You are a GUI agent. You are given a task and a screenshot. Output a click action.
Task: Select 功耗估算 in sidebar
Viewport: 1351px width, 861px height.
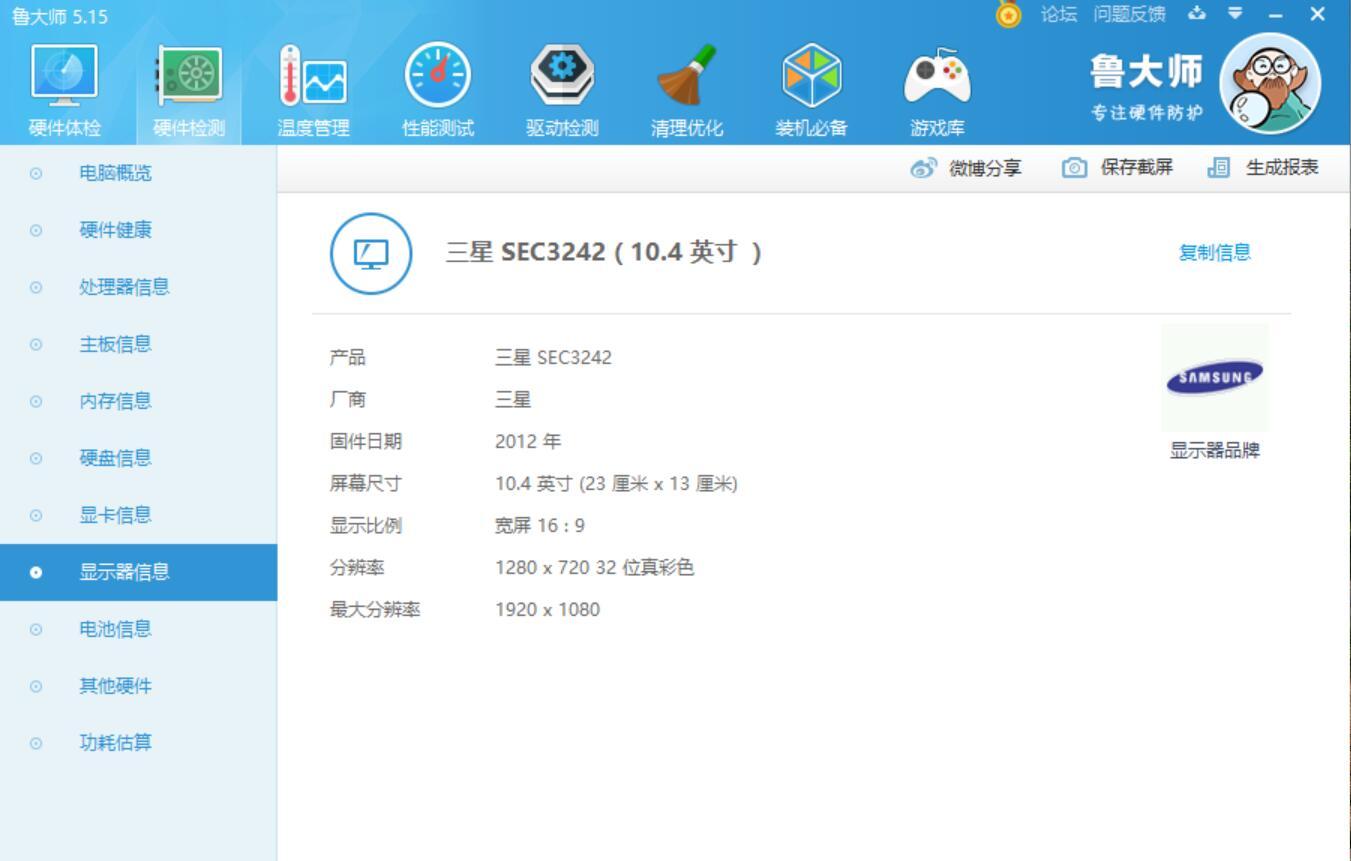coord(138,743)
